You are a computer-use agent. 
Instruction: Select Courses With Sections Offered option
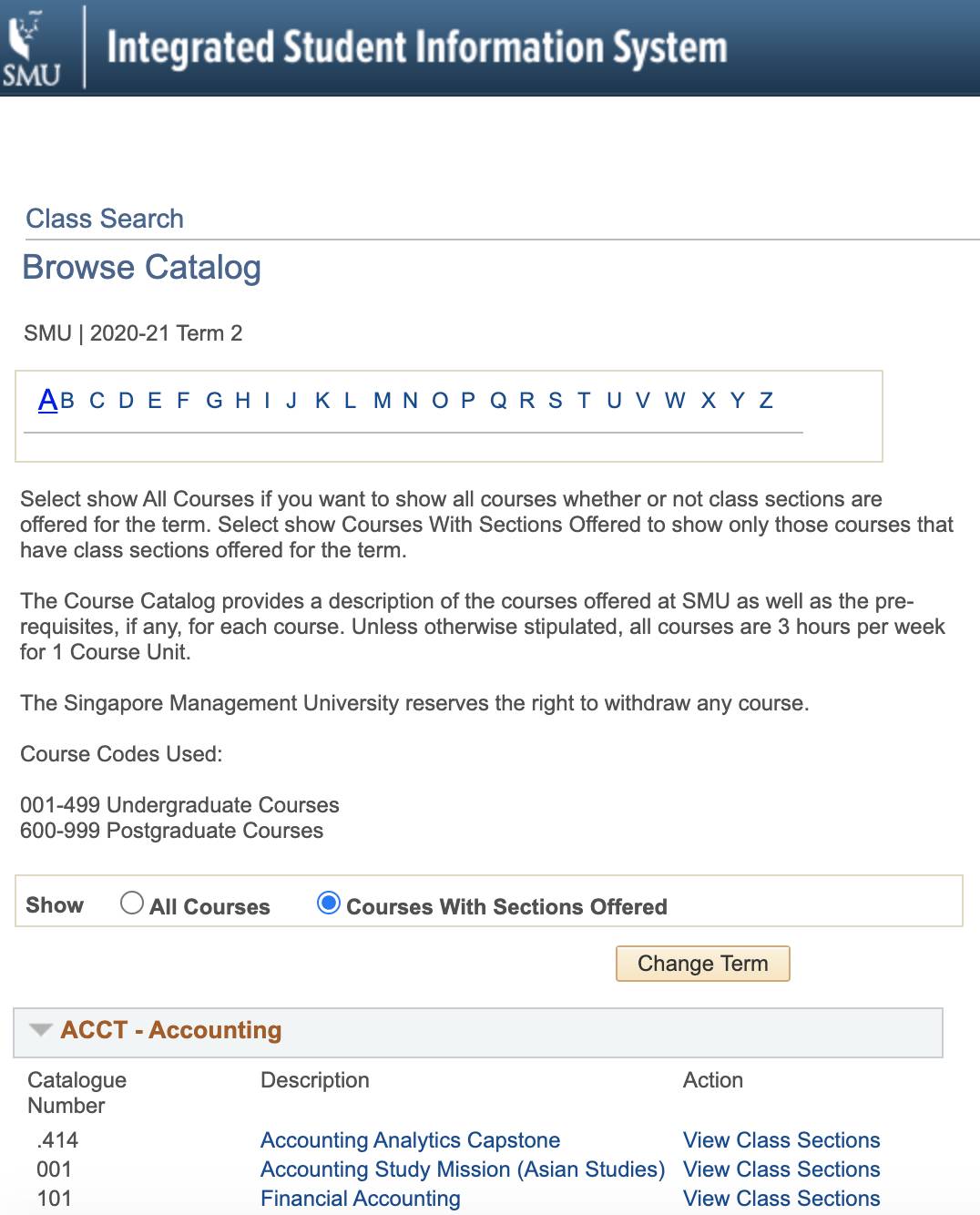point(328,903)
